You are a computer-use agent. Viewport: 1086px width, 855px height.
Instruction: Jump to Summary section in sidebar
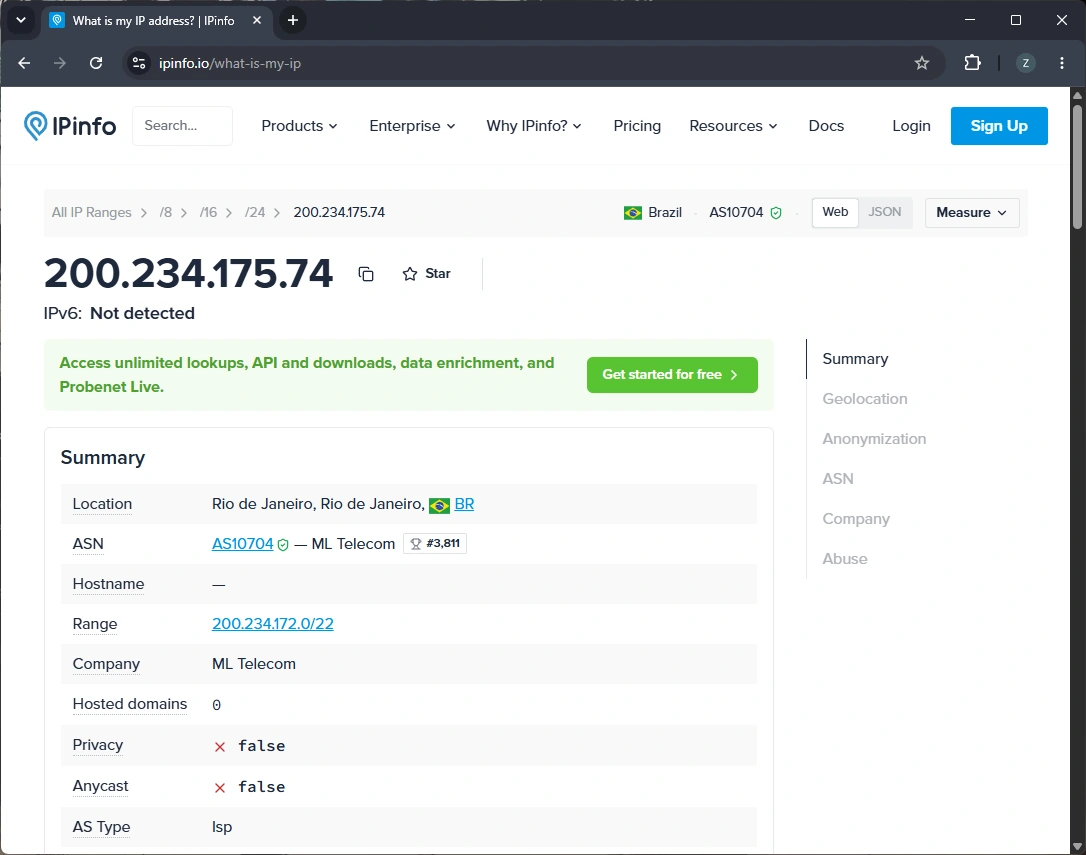[x=855, y=359]
